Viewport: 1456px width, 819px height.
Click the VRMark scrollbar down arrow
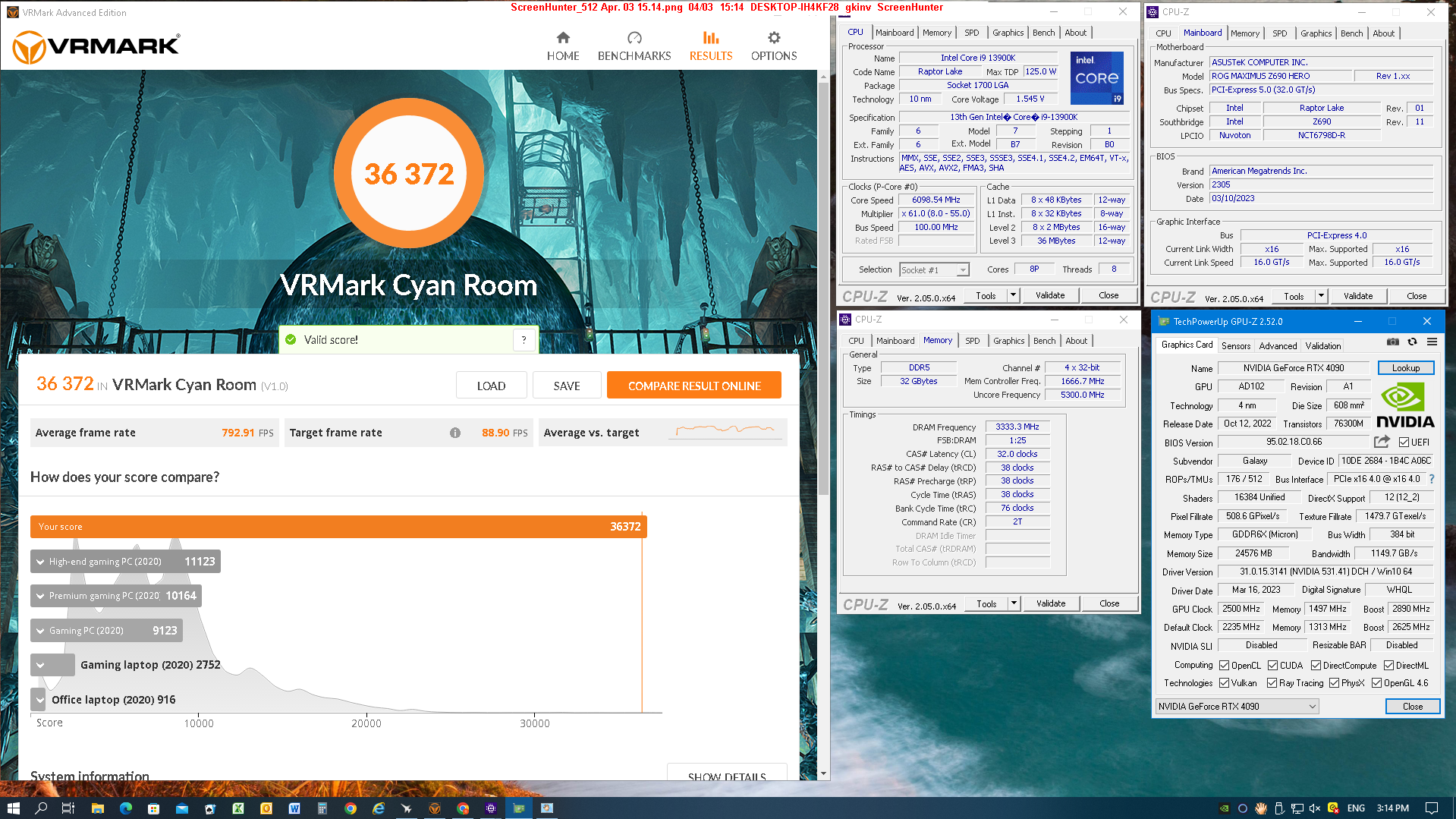pyautogui.click(x=823, y=773)
